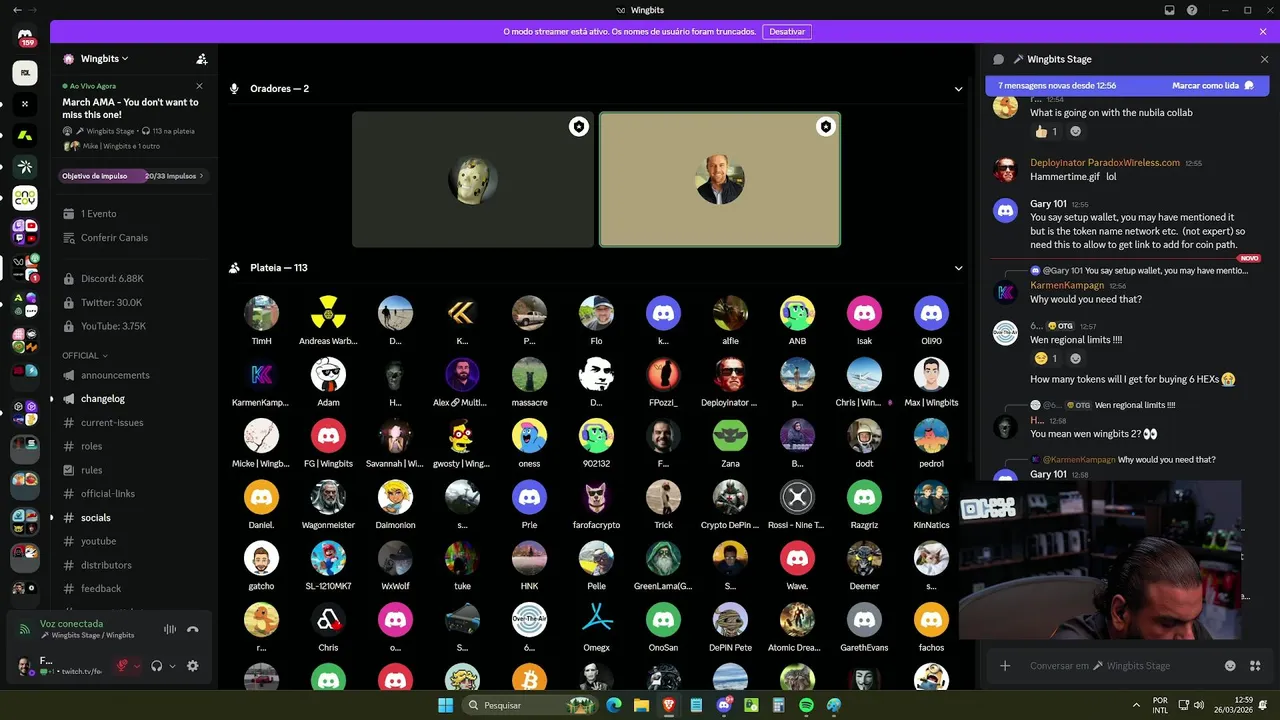Open user settings gear icon

click(x=193, y=666)
